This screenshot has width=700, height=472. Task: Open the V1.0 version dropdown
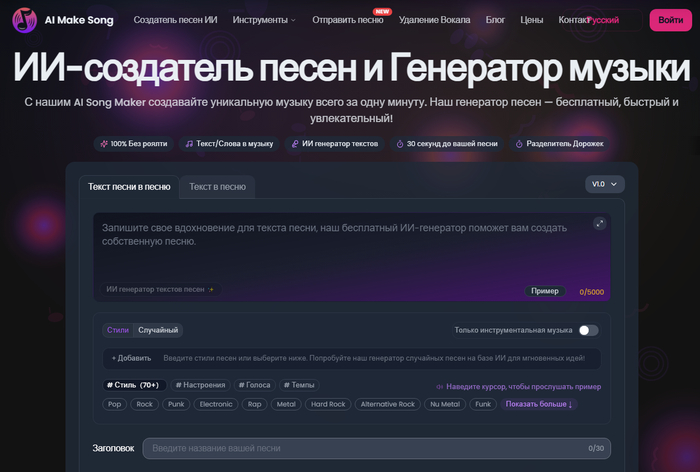[x=604, y=184]
